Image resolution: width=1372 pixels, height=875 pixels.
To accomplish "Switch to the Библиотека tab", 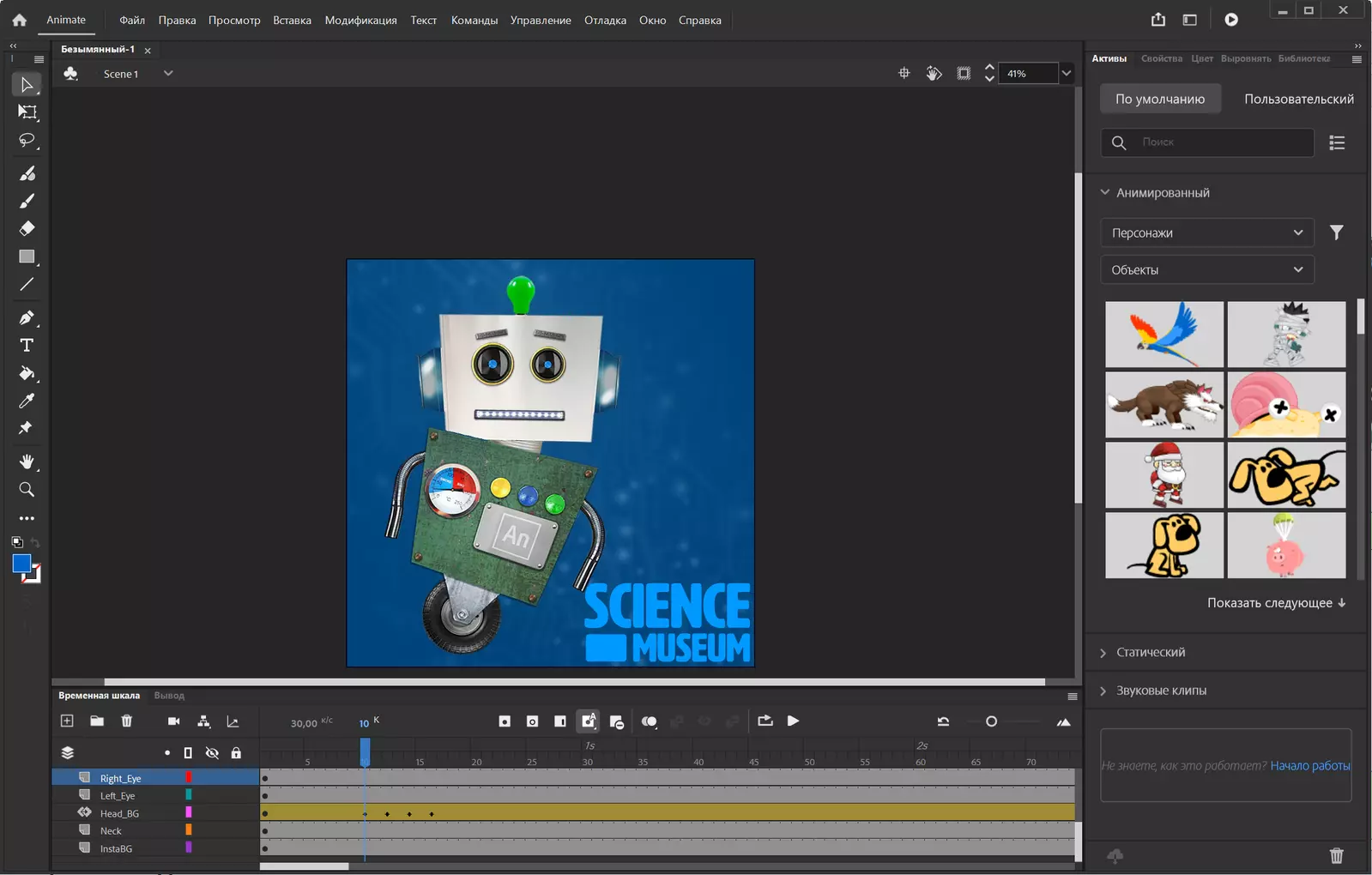I will (1303, 58).
